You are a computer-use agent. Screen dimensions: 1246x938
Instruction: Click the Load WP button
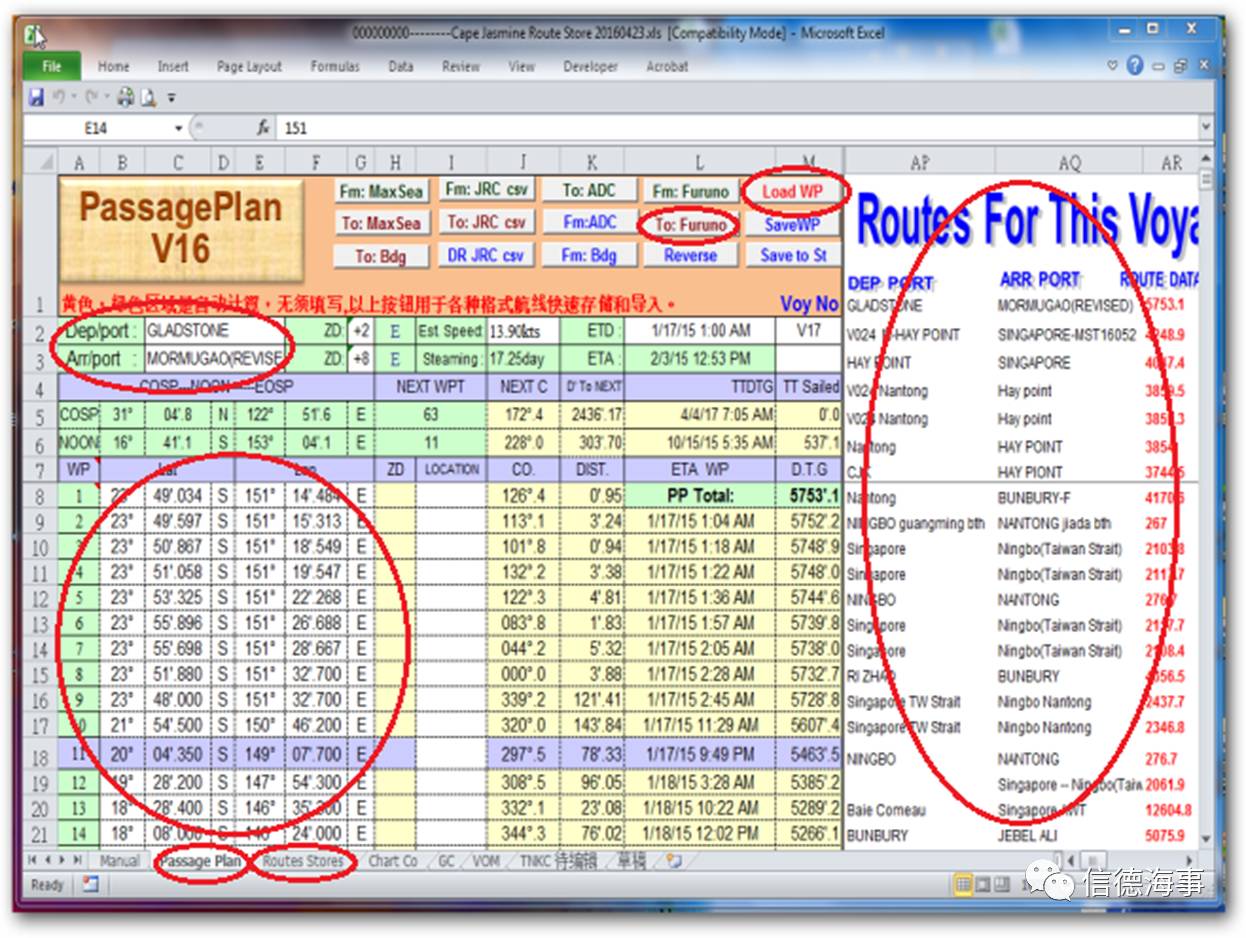pos(793,191)
